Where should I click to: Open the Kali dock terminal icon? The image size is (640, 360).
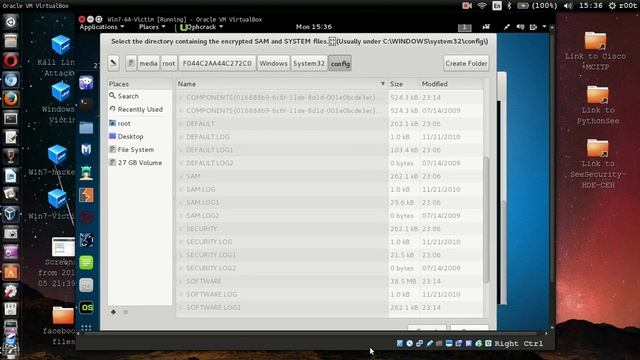(x=86, y=104)
